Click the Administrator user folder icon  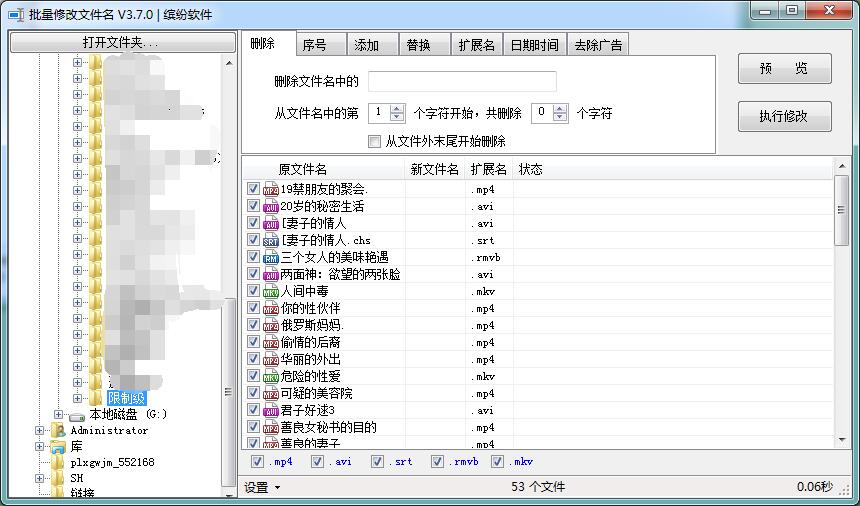click(x=59, y=431)
